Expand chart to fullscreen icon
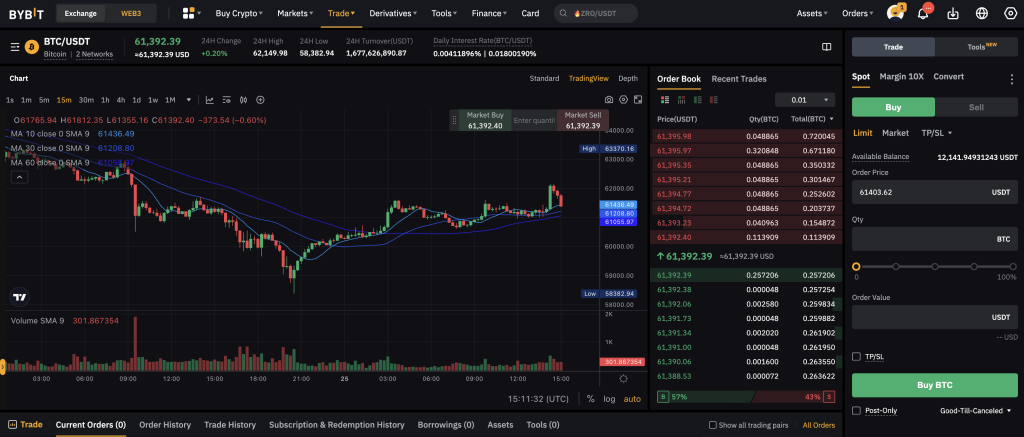This screenshot has width=1024, height=437. (638, 100)
